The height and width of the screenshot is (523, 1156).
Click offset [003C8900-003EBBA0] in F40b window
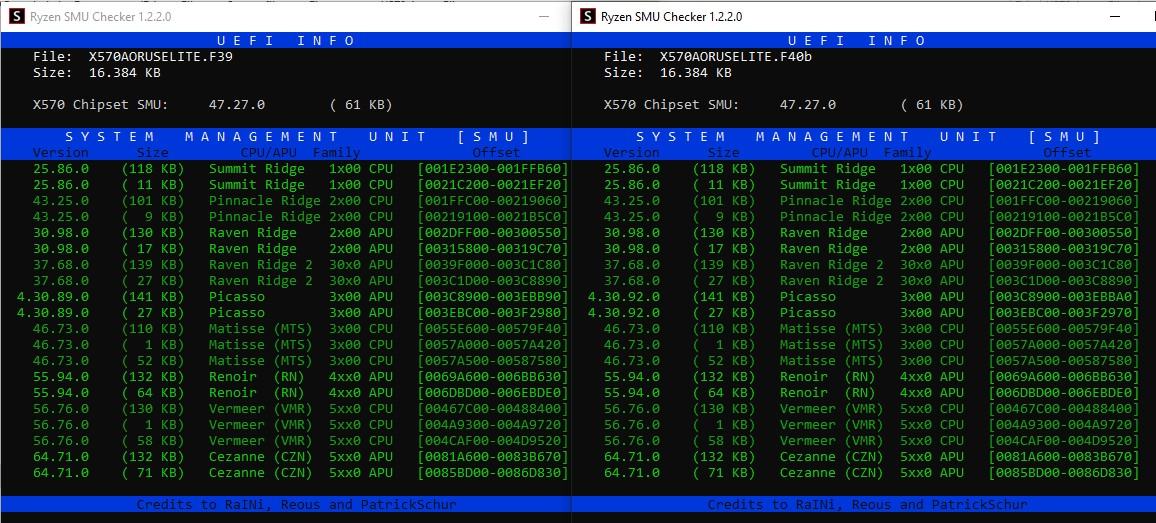[1065, 297]
